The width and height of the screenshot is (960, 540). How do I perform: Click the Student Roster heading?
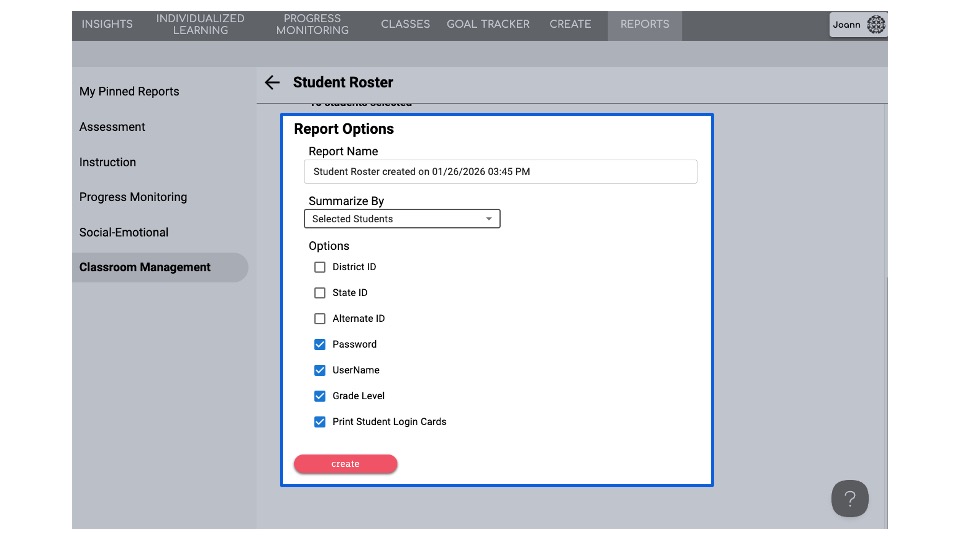[343, 83]
